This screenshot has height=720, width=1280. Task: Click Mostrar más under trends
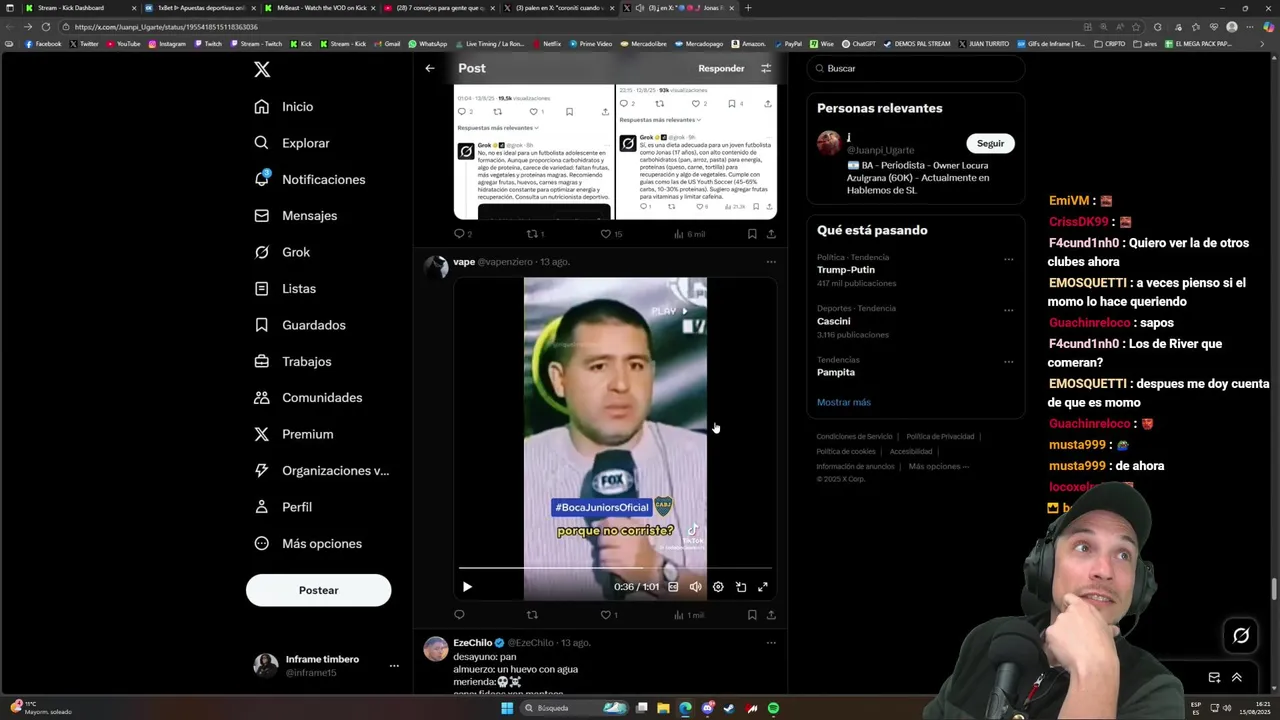click(844, 402)
